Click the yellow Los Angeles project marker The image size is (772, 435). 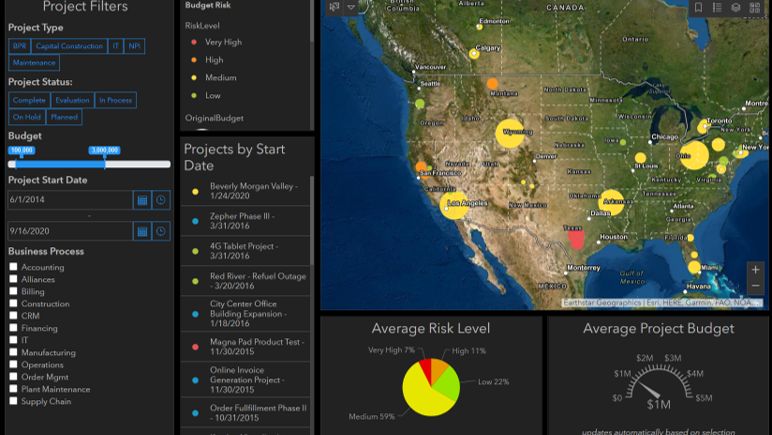coord(454,205)
